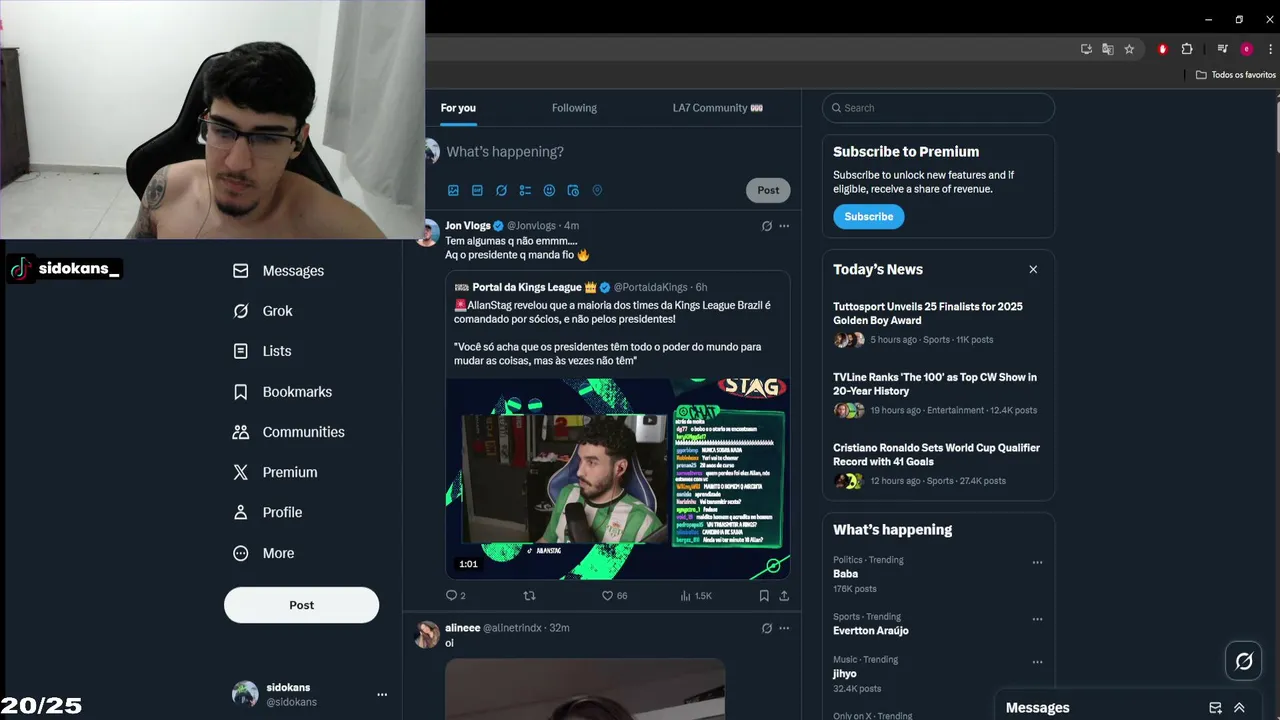View analytics of Jon Vlogs post
This screenshot has height=720, width=1280.
[696, 596]
